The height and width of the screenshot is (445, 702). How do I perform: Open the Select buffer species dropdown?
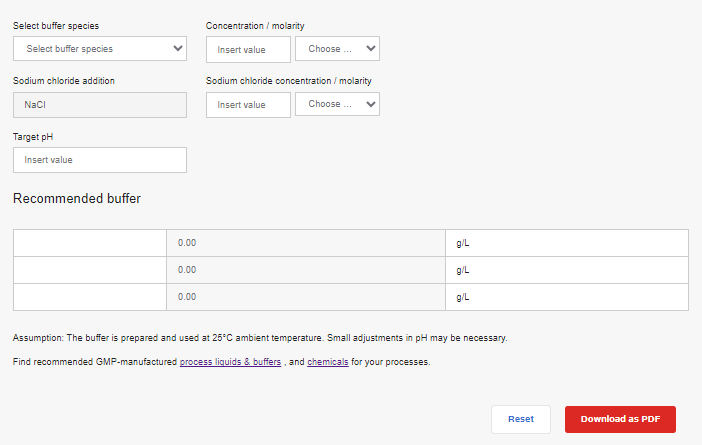(x=99, y=48)
